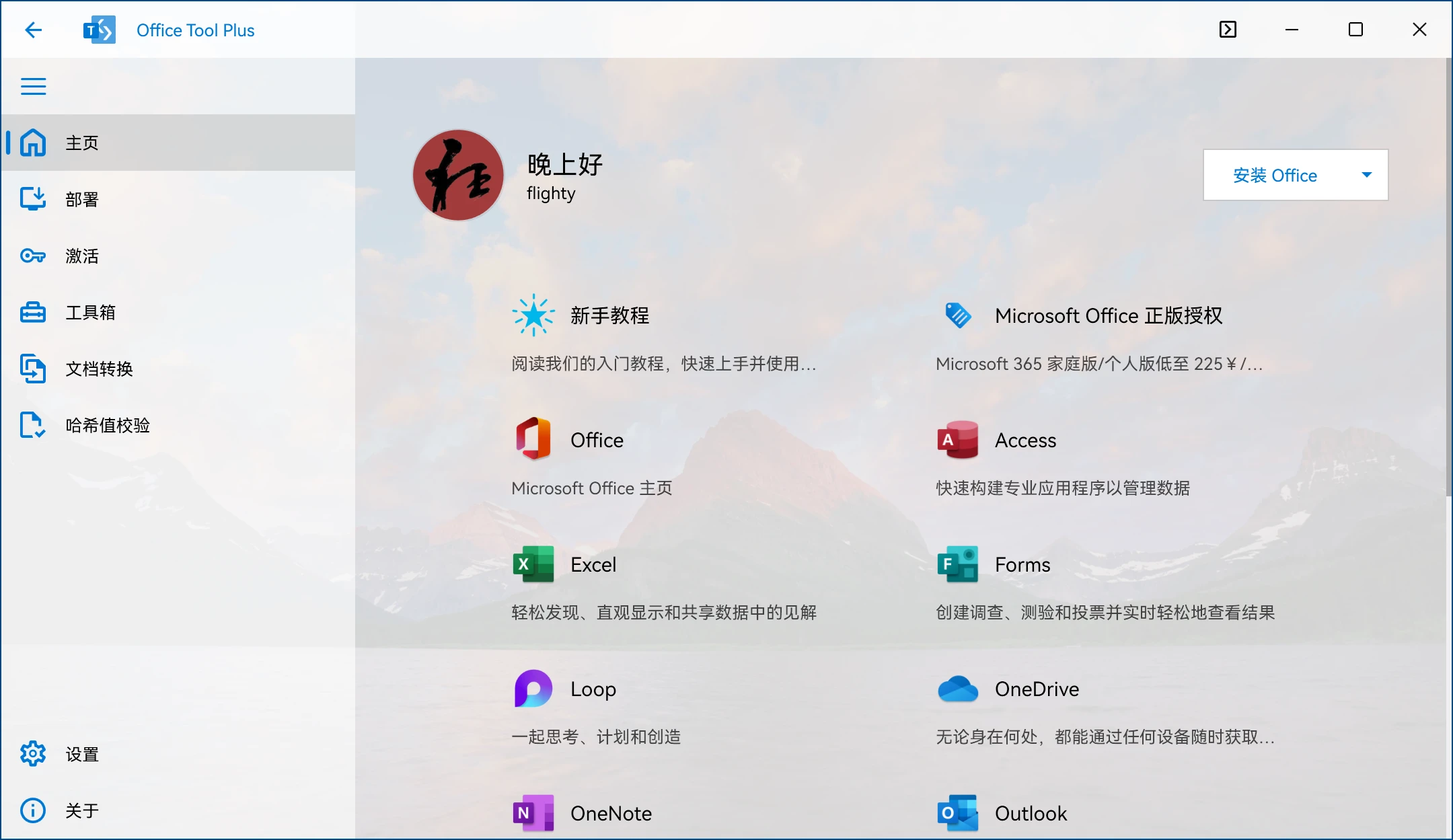Open 哈希值校验 hash check page

tap(108, 425)
